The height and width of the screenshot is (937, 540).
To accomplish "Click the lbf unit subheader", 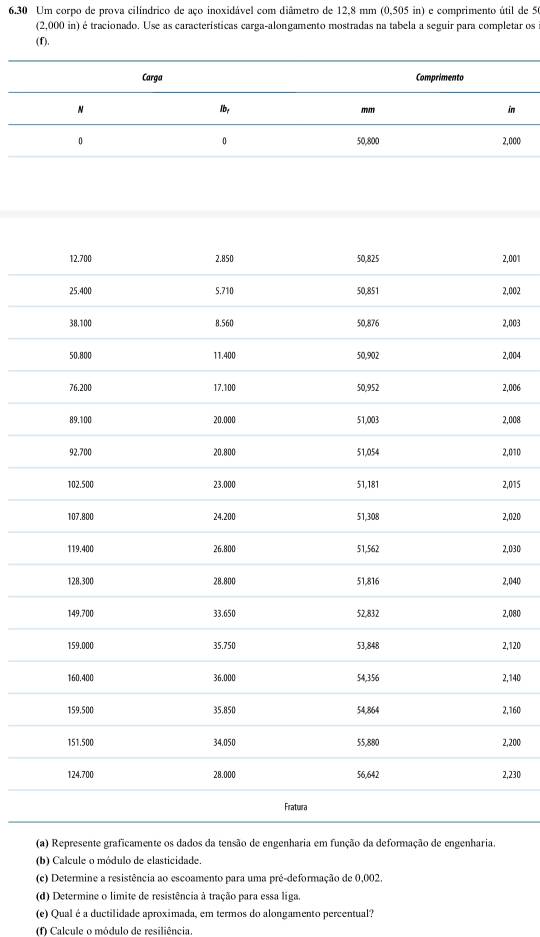I will pyautogui.click(x=225, y=110).
